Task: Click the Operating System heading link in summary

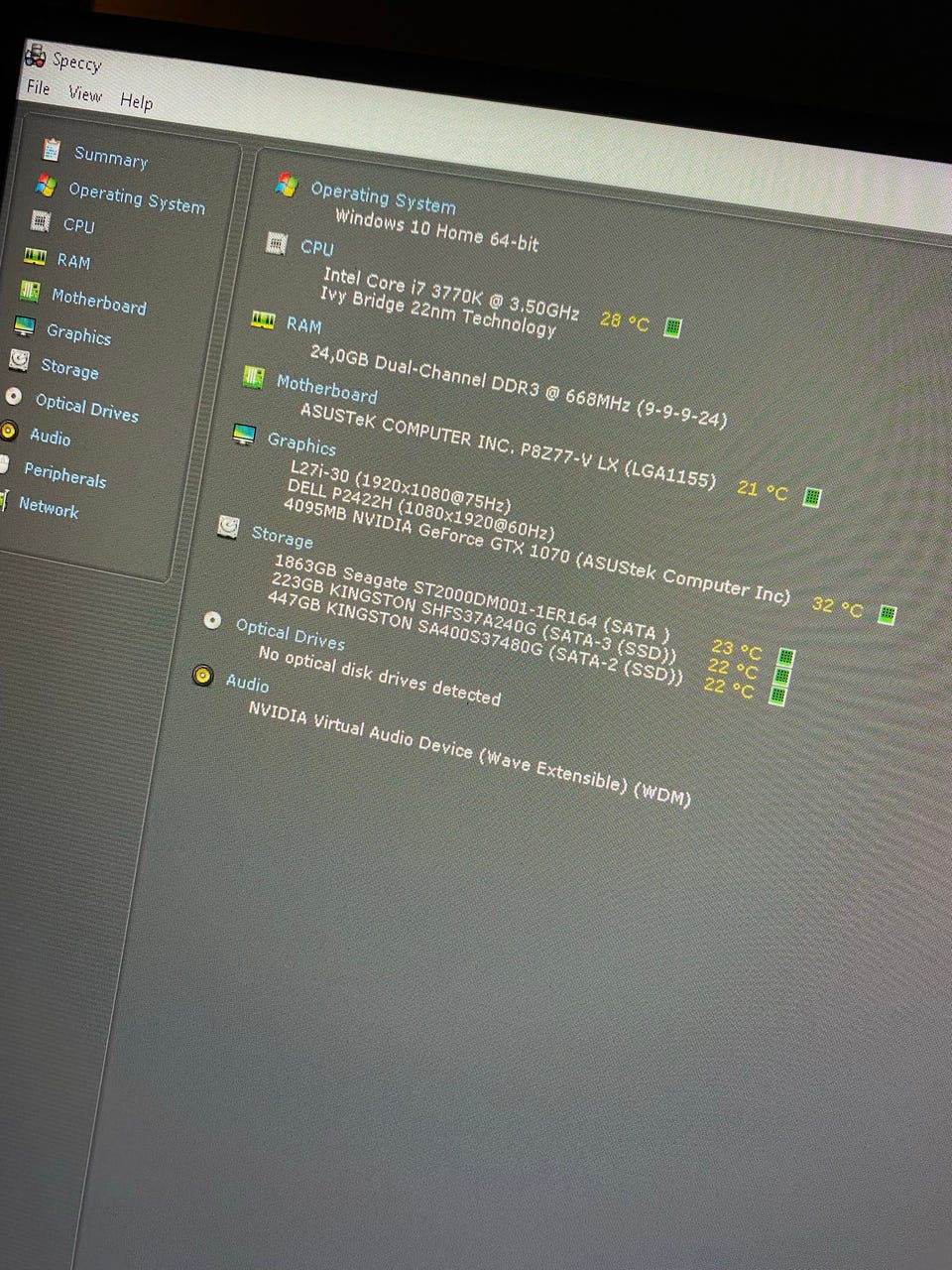Action: [383, 197]
